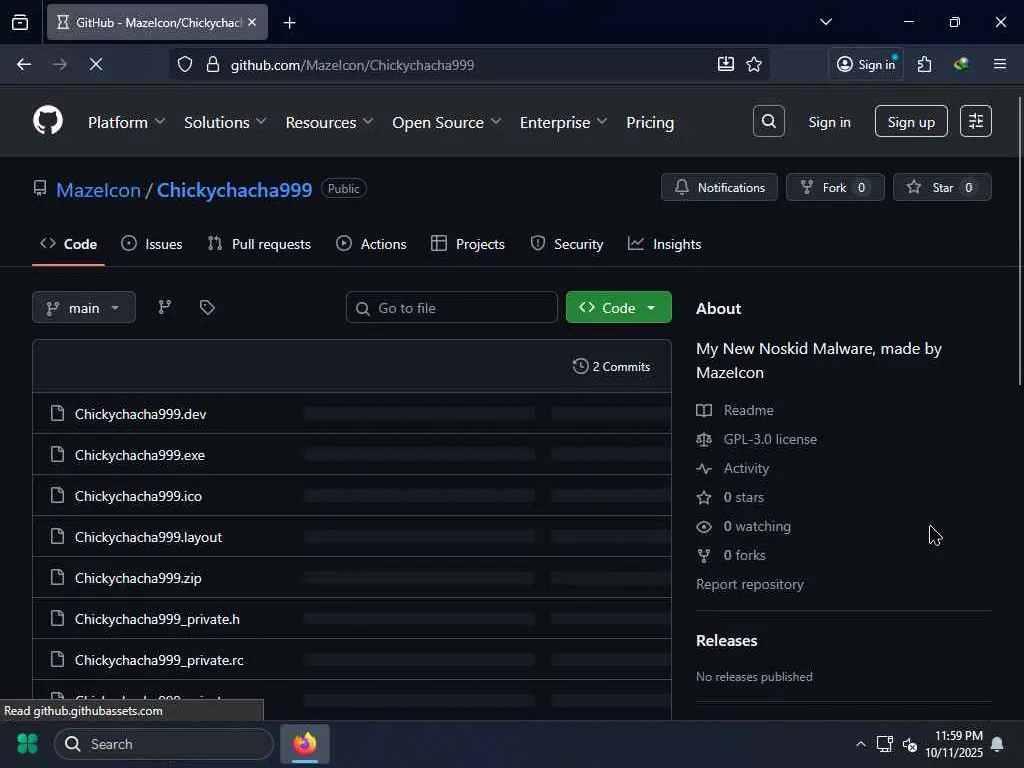This screenshot has width=1024, height=768.
Task: Expand the Enterprise menu
Action: click(563, 122)
